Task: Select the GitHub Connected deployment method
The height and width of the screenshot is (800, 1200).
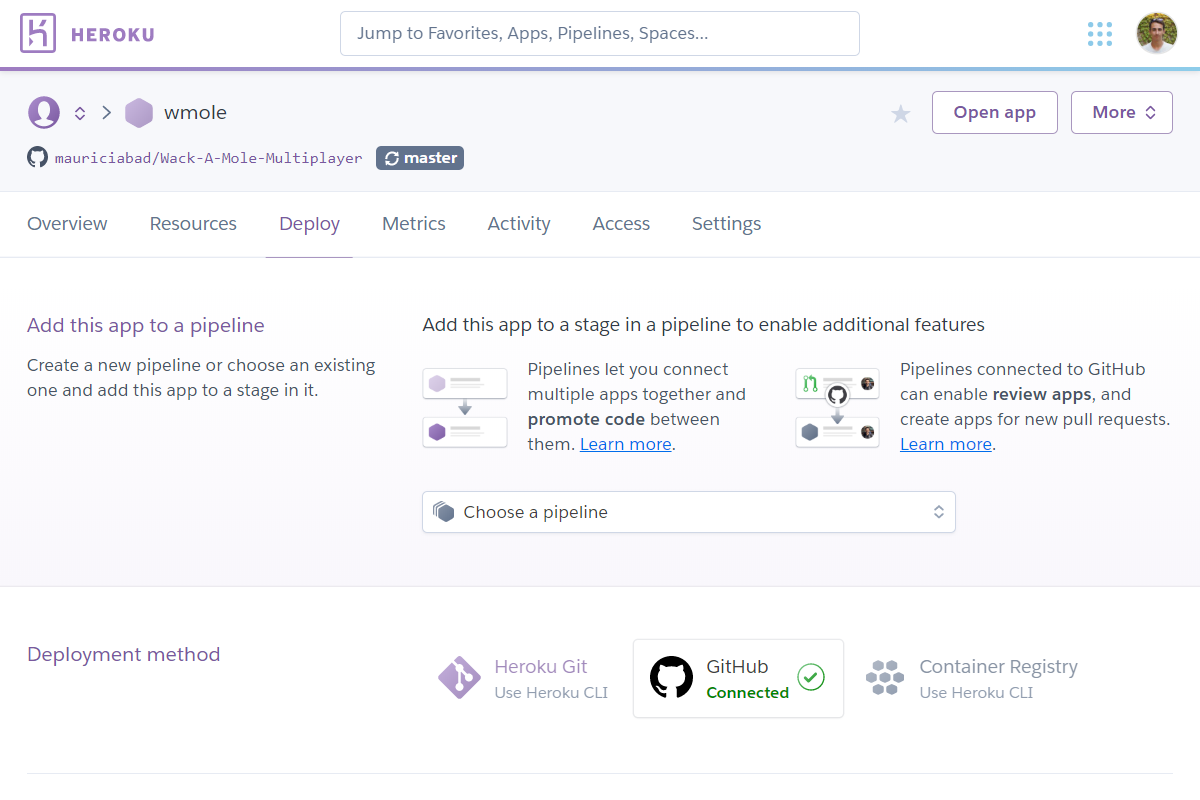Action: pyautogui.click(x=738, y=679)
